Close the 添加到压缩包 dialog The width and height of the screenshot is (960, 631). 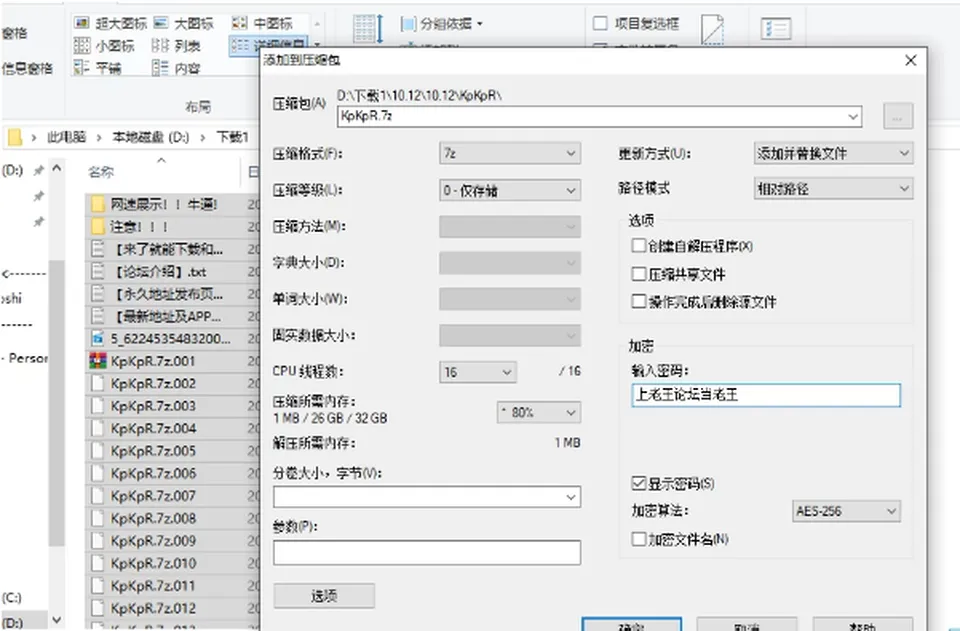pyautogui.click(x=910, y=60)
